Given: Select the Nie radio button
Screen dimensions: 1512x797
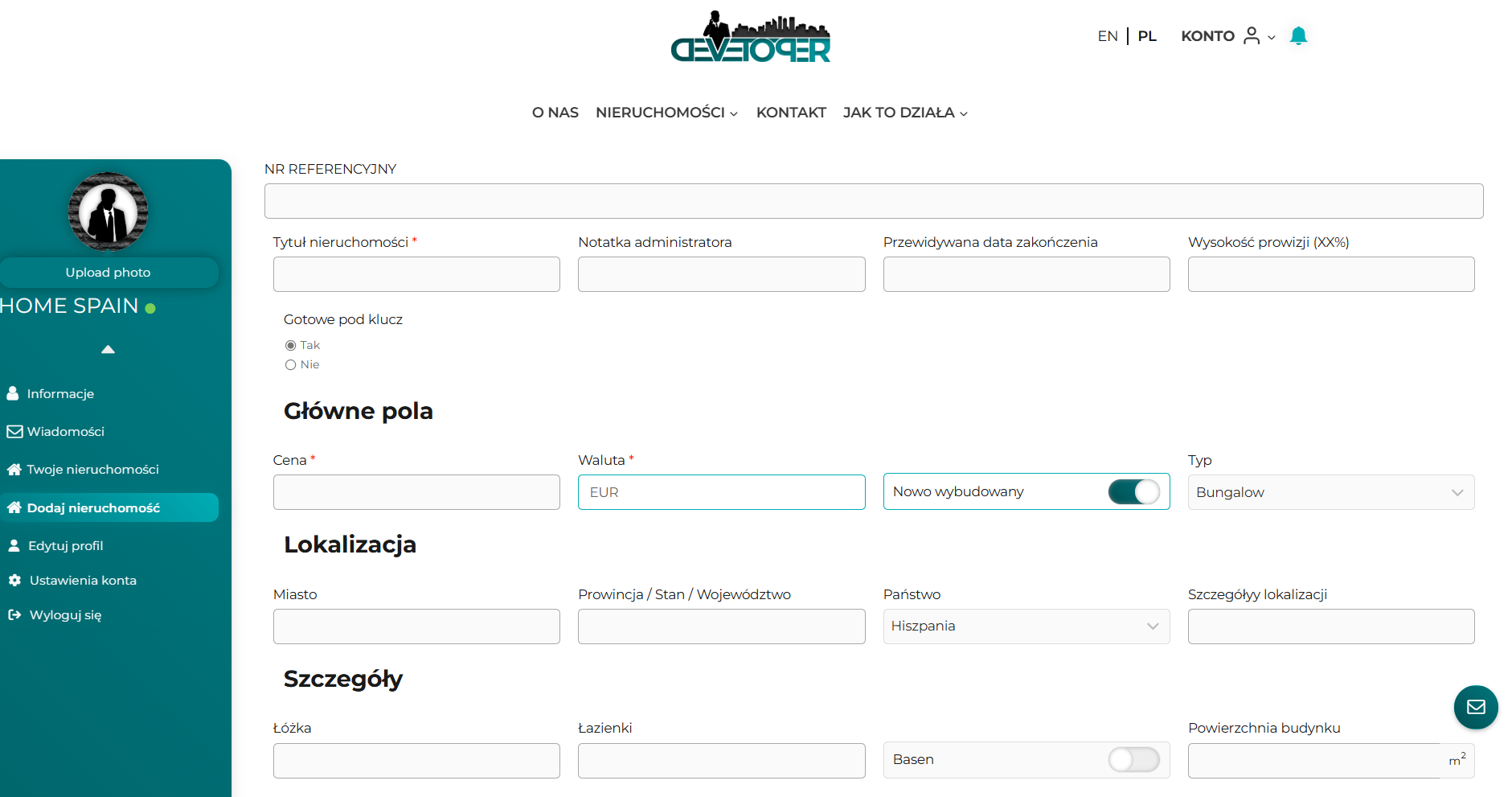Looking at the screenshot, I should (290, 364).
